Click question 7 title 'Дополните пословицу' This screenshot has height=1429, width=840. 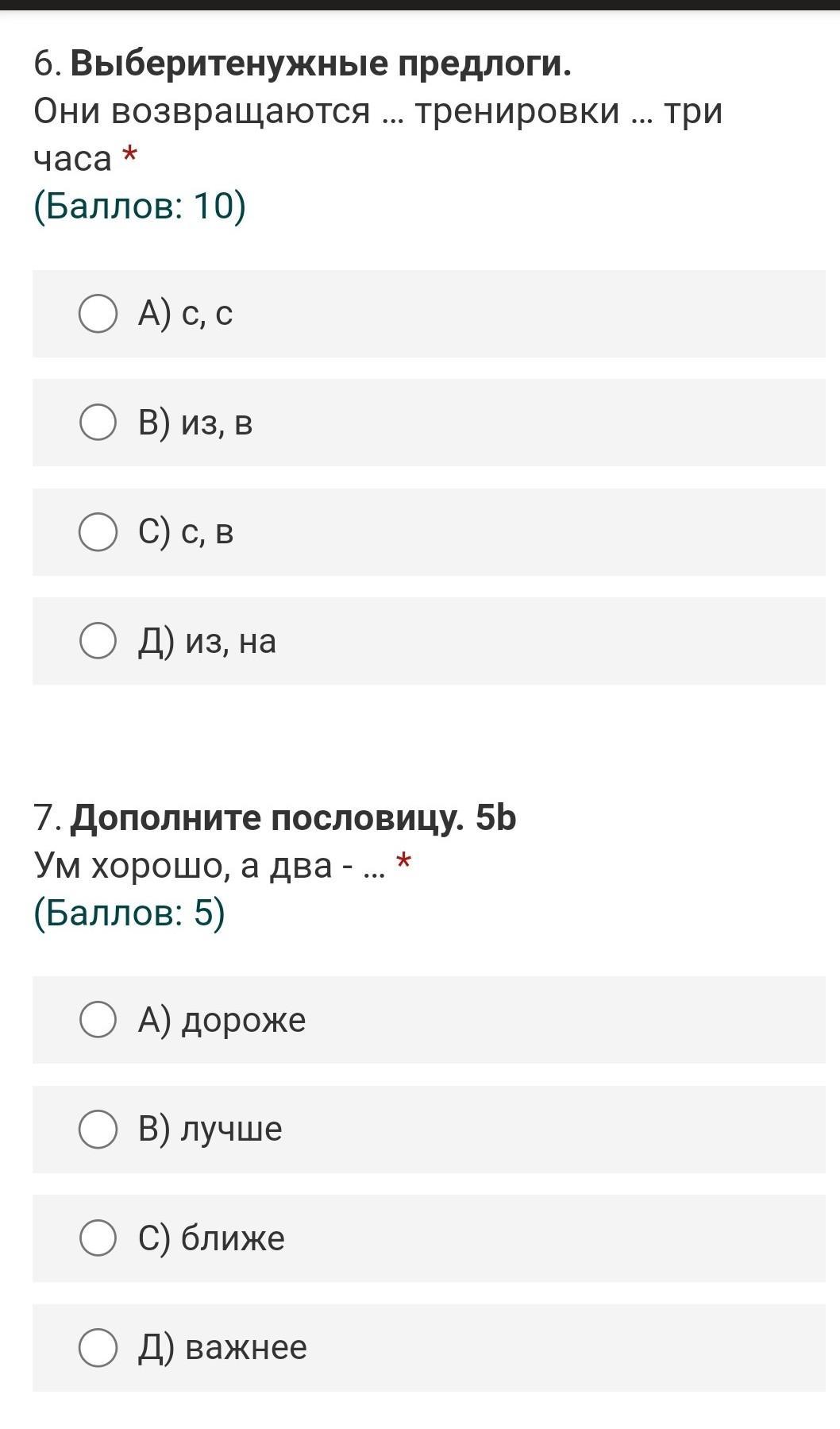tap(267, 817)
